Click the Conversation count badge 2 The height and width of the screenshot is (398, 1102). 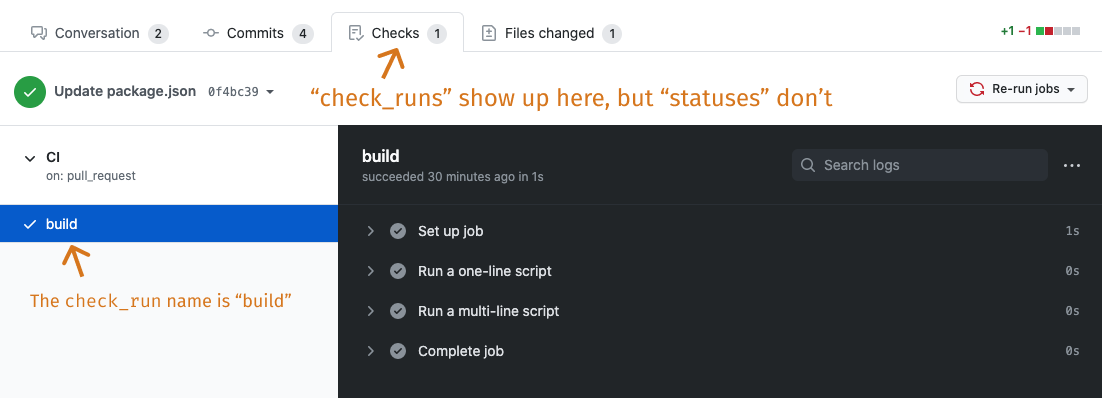pos(158,33)
